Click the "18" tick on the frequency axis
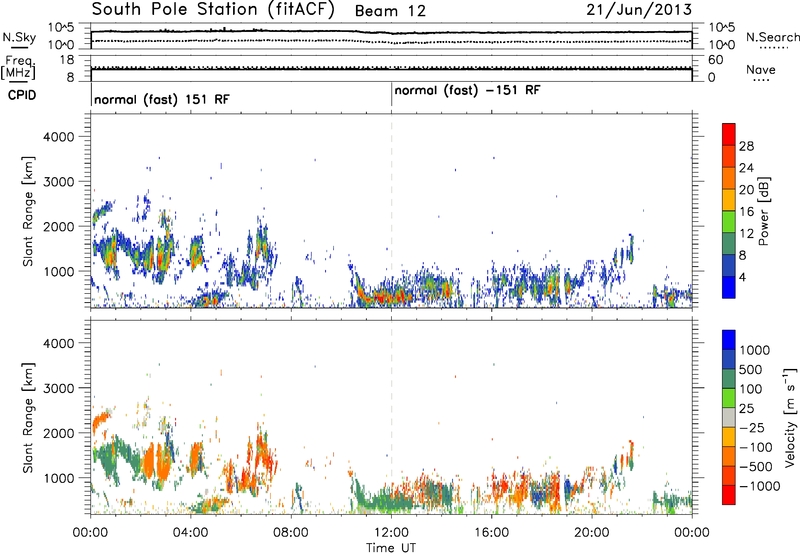This screenshot has height=554, width=800. pos(67,60)
